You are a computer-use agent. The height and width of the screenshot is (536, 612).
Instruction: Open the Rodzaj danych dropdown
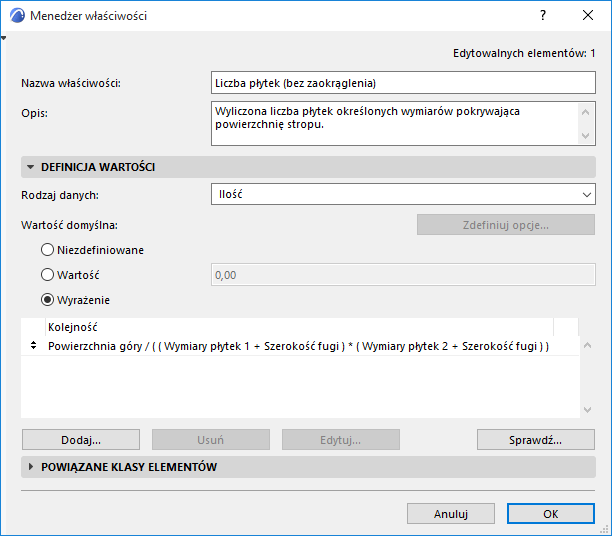coord(403,194)
